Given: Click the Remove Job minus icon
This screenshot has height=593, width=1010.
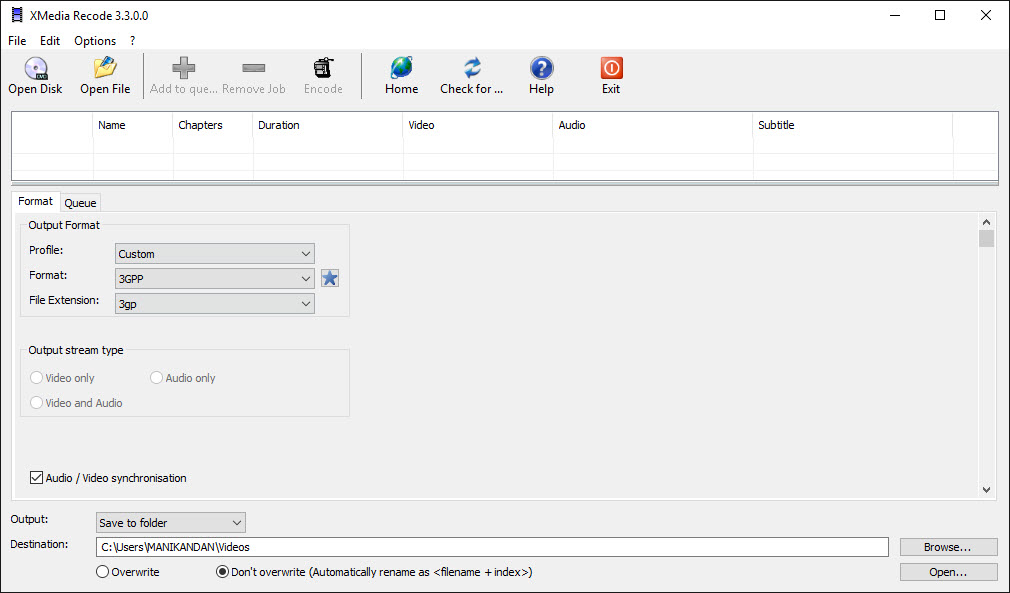Looking at the screenshot, I should point(254,68).
